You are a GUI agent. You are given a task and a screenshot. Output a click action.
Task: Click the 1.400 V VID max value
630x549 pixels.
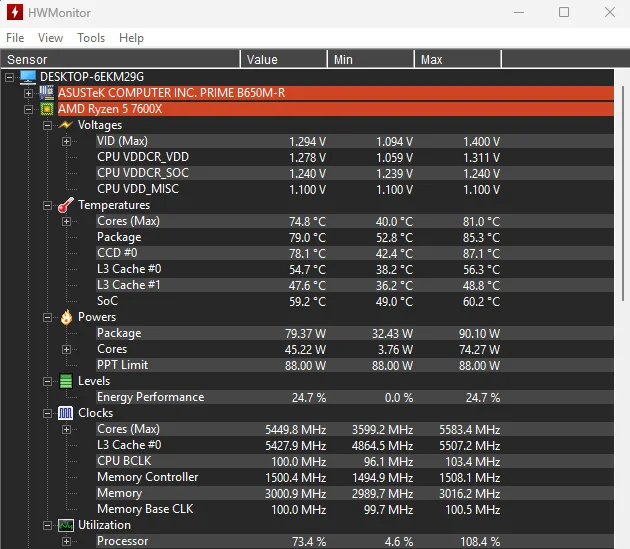pyautogui.click(x=481, y=141)
